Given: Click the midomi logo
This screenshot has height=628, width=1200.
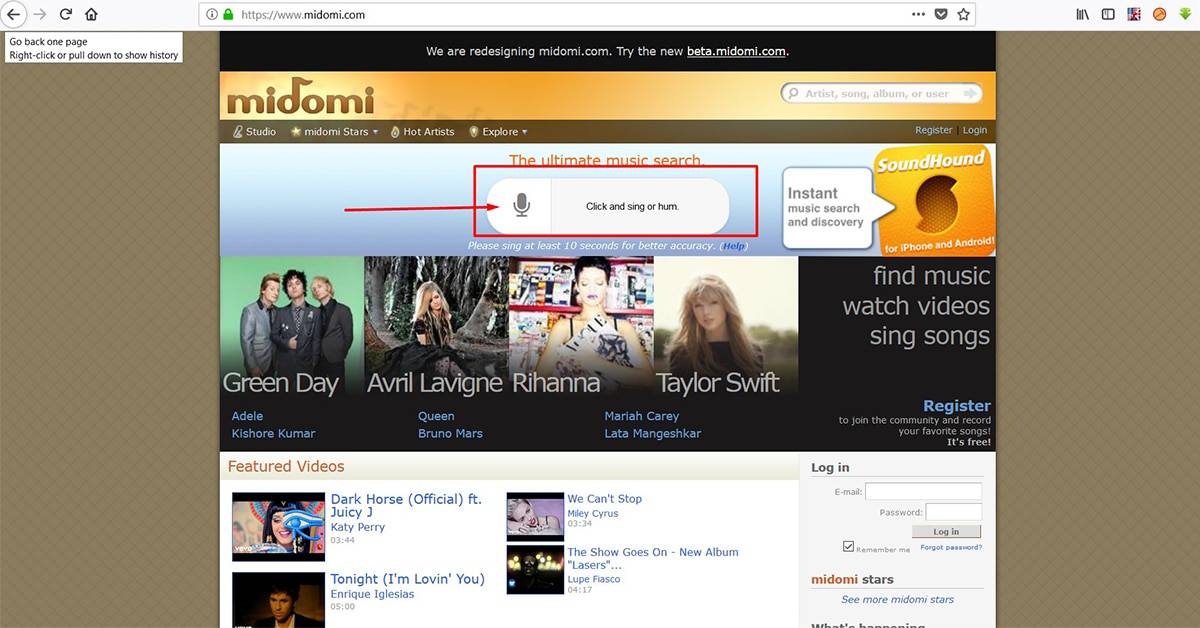Looking at the screenshot, I should [x=300, y=99].
